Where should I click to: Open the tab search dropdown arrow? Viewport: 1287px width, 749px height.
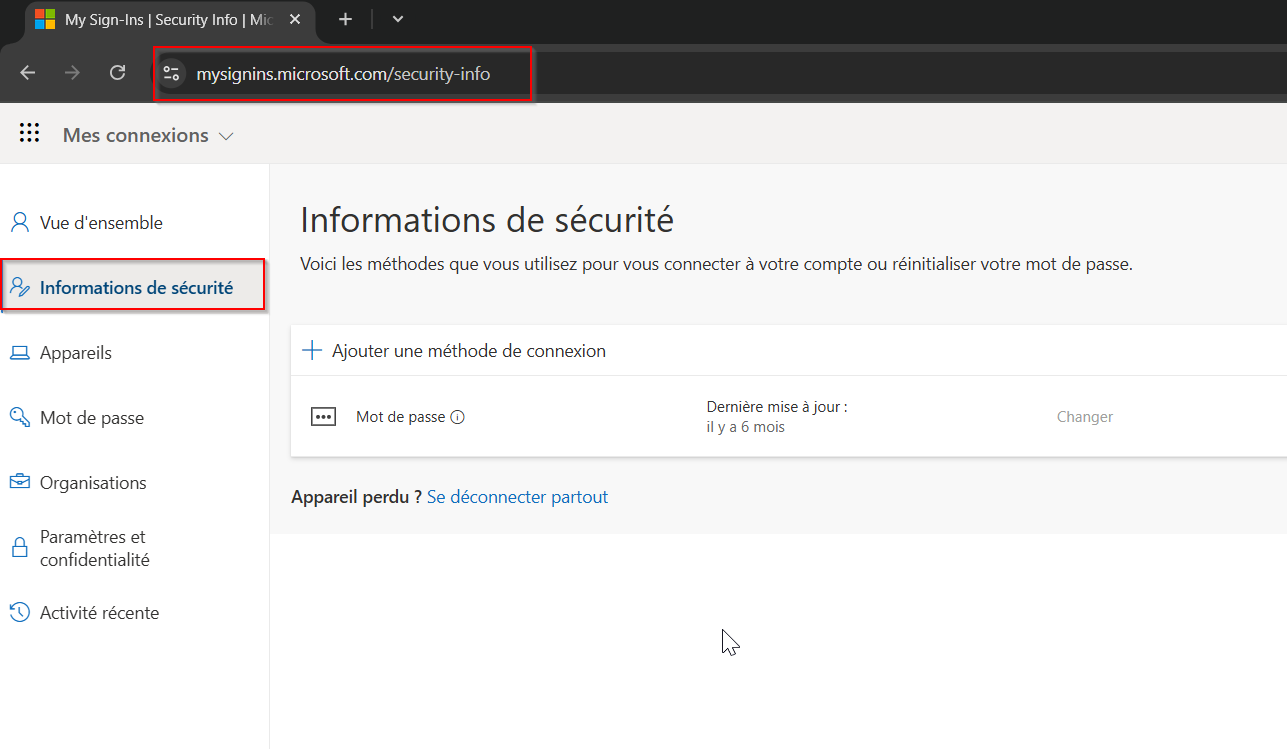pyautogui.click(x=398, y=19)
